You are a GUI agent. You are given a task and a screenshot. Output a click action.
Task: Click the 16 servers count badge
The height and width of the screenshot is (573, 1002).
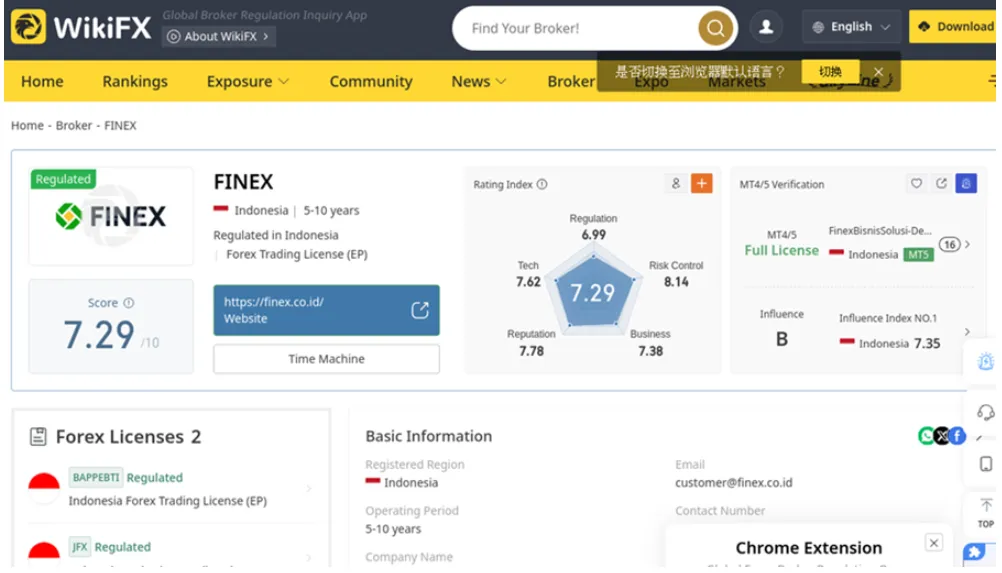950,244
